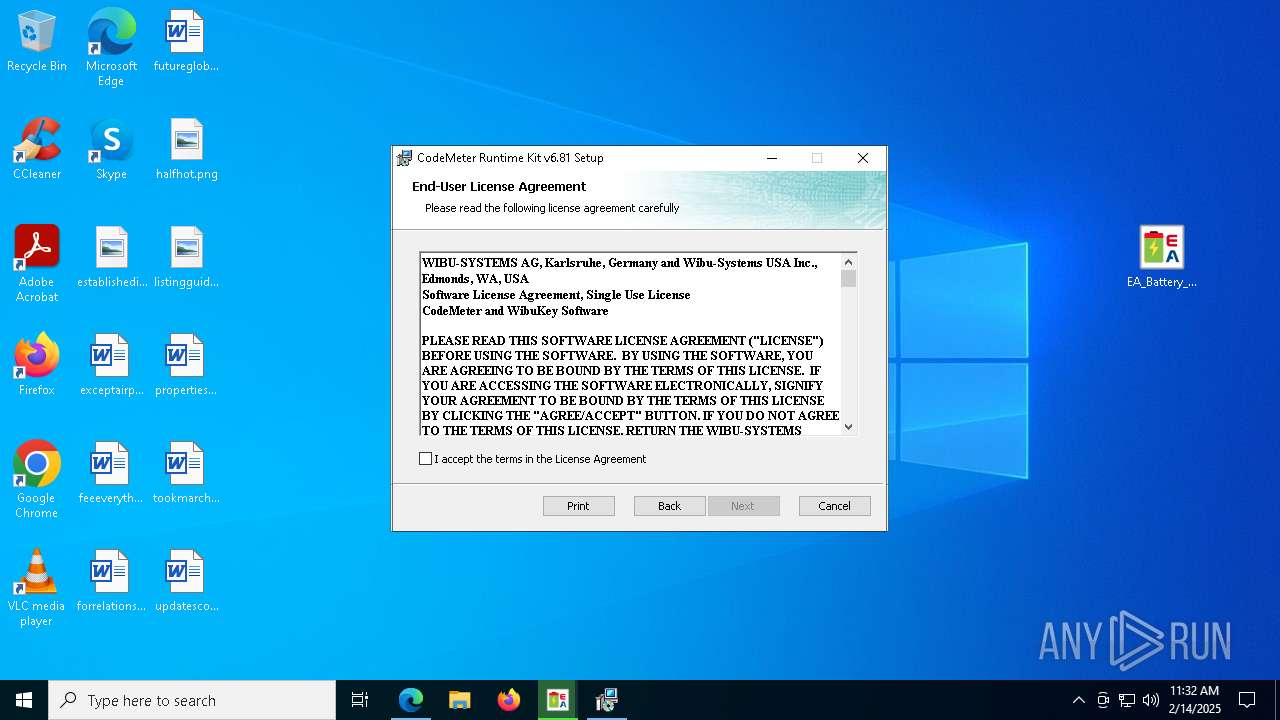Open network status tray icon
1280x720 pixels.
click(x=1126, y=700)
